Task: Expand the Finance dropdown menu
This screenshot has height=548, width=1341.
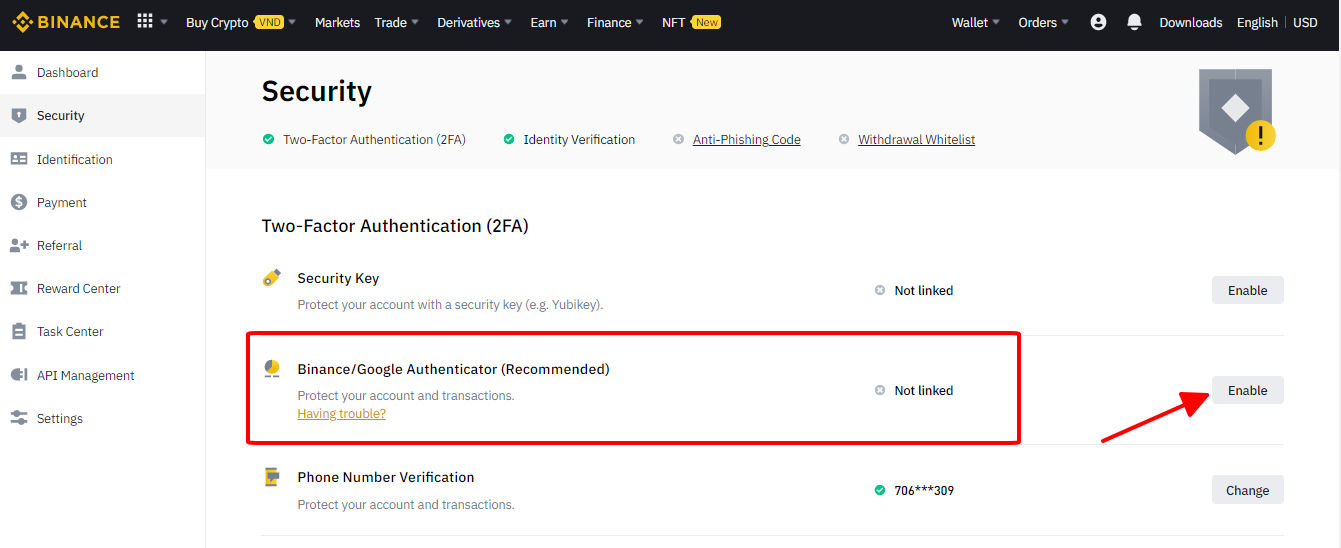Action: click(615, 22)
